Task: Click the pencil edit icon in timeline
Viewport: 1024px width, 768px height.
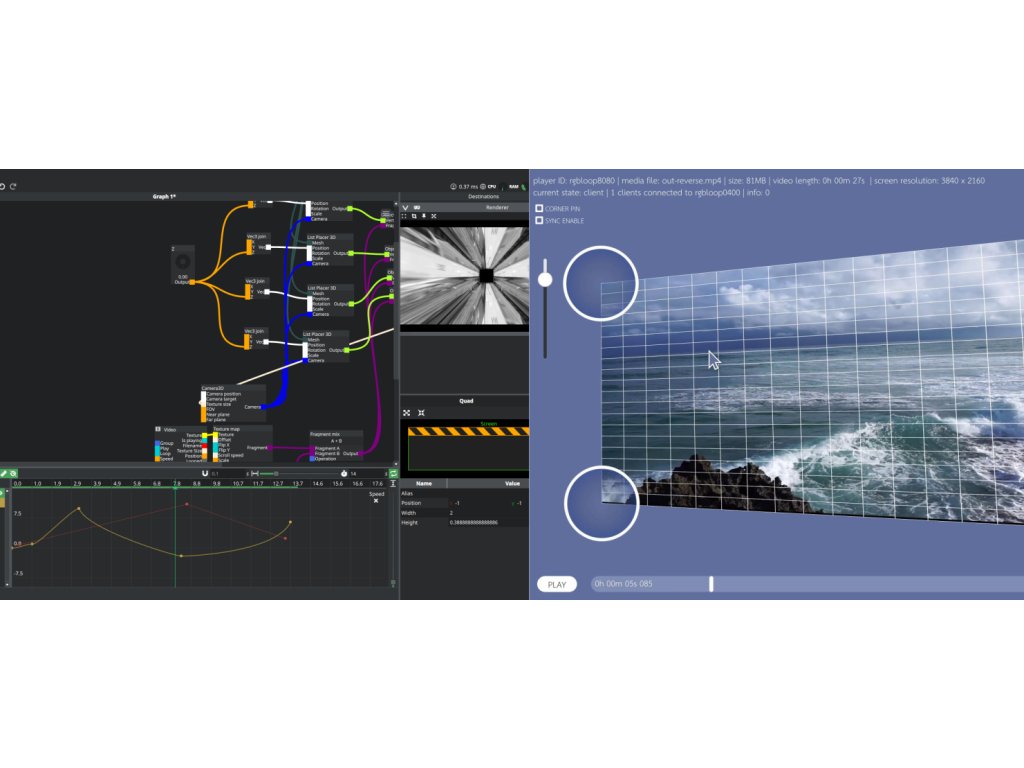Action: click(3, 473)
